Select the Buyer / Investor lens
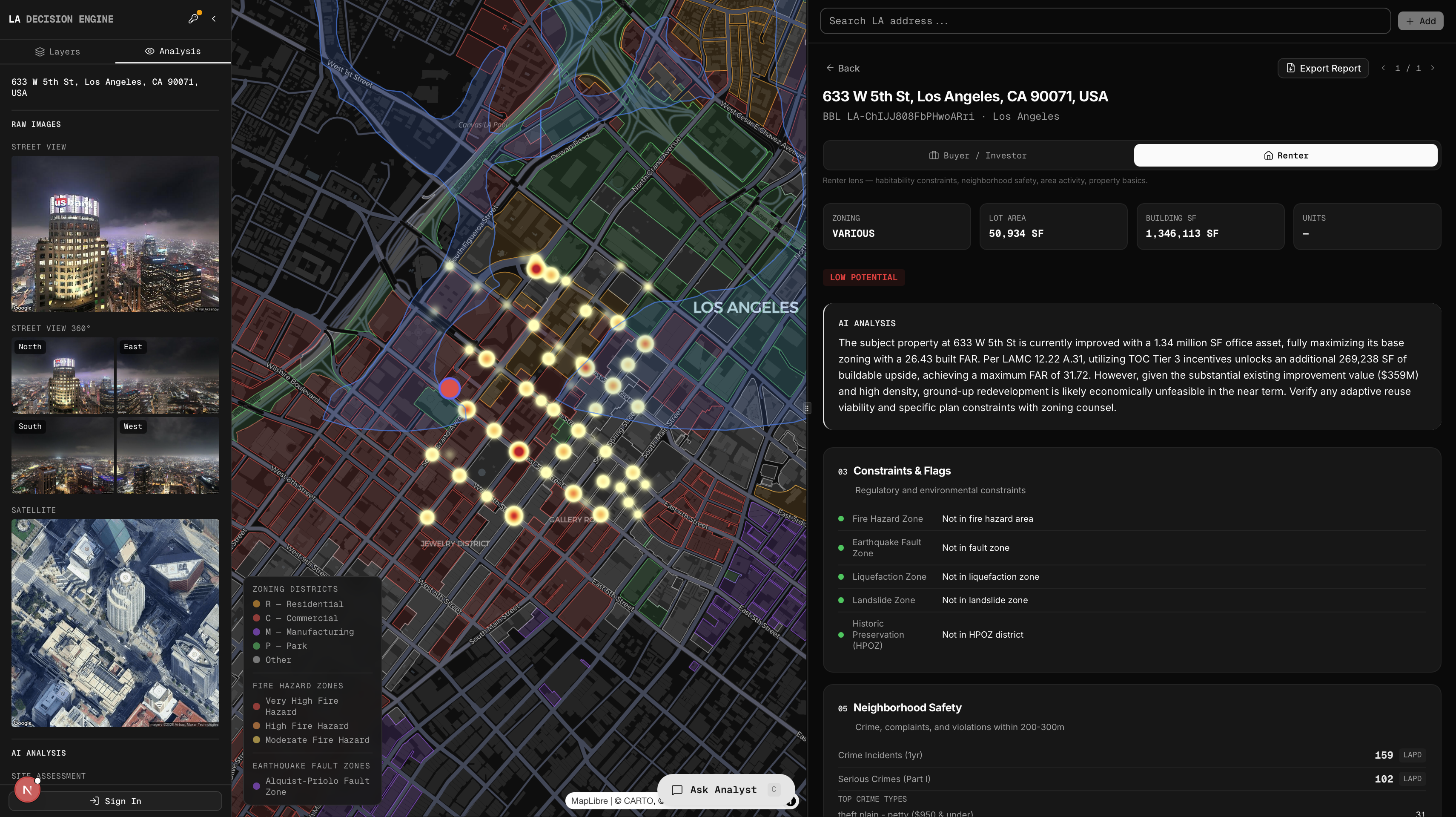This screenshot has height=817, width=1456. pos(978,155)
